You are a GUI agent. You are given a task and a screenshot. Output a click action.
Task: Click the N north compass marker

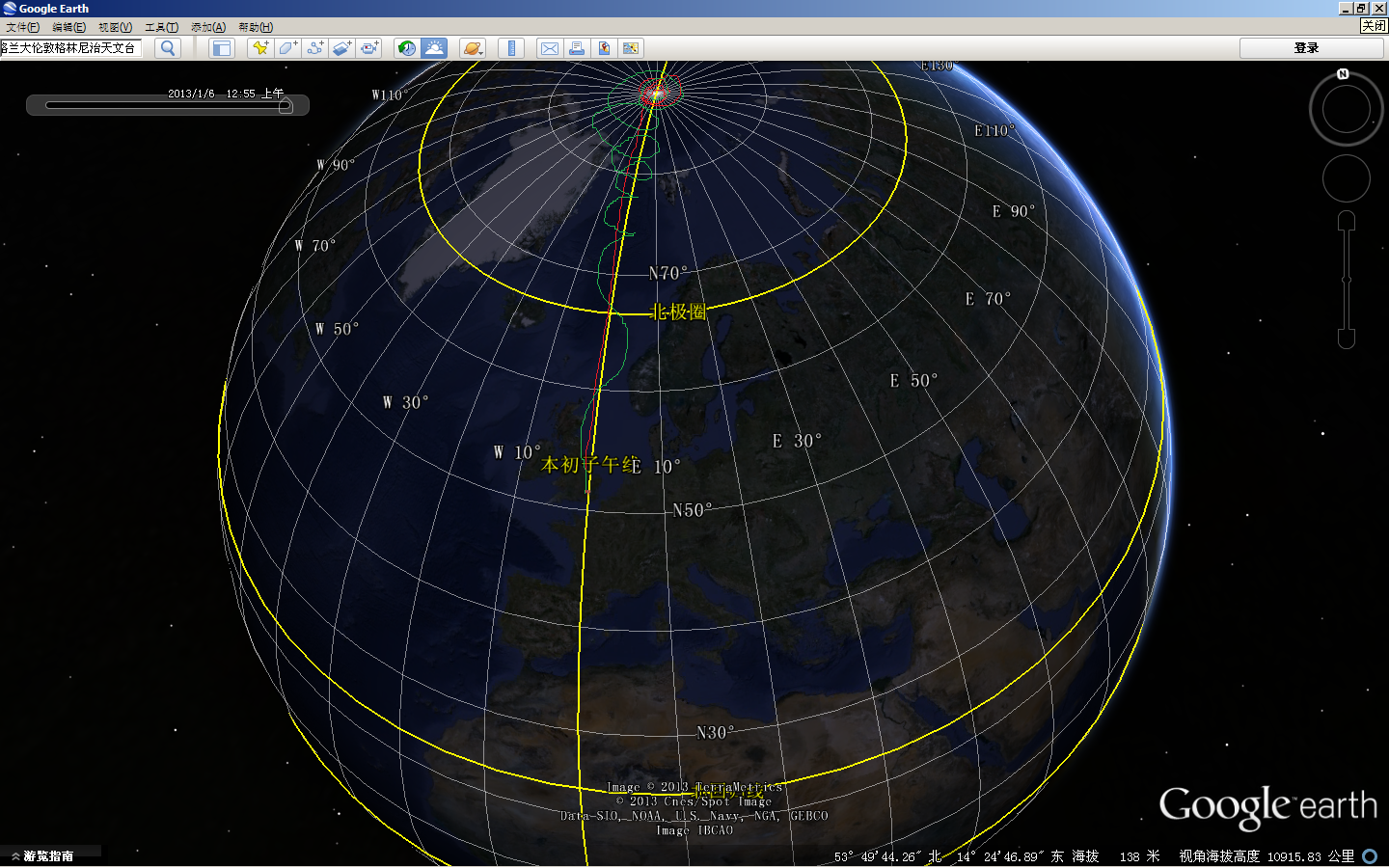pos(1343,74)
